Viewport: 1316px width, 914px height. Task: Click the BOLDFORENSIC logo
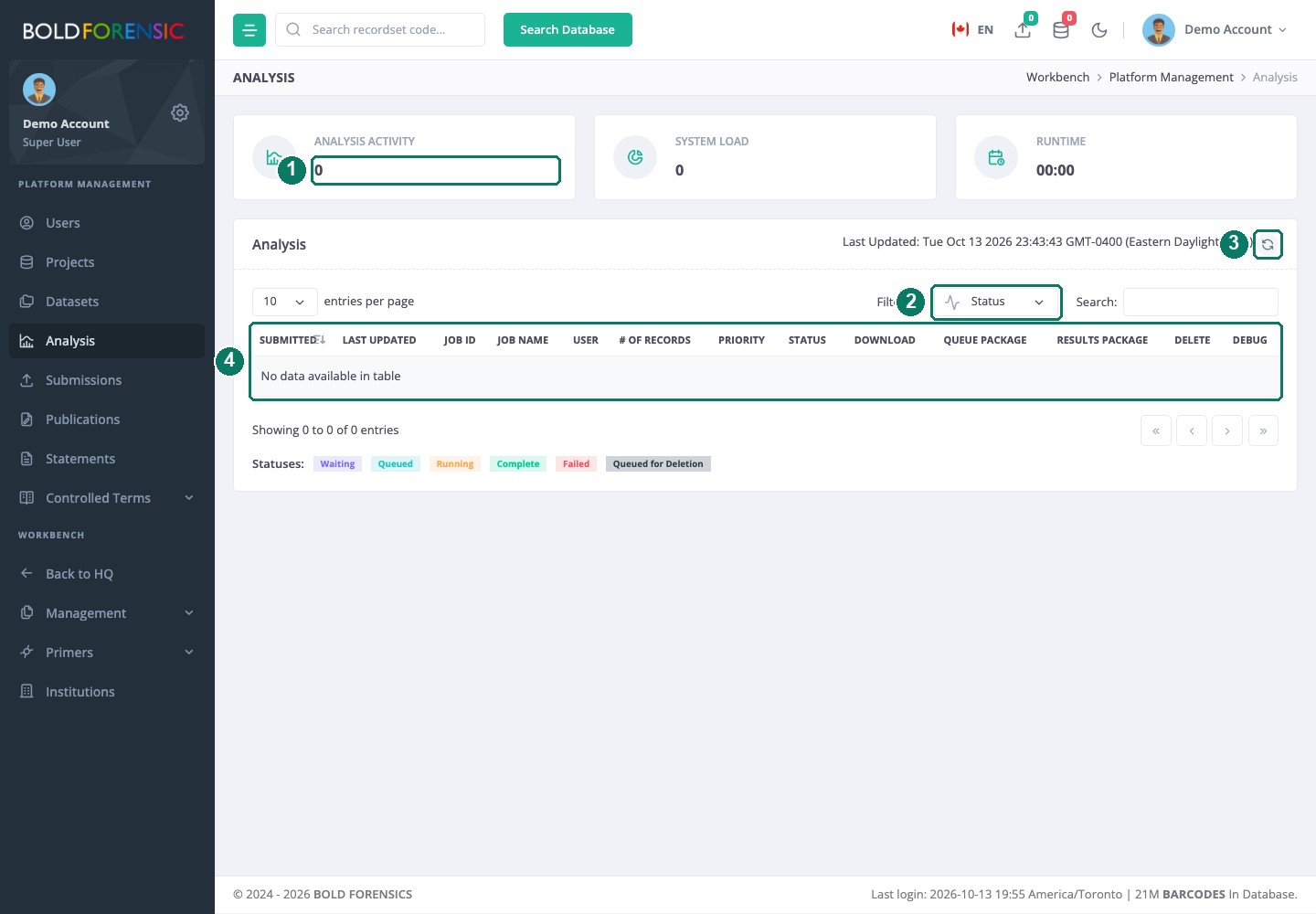103,31
